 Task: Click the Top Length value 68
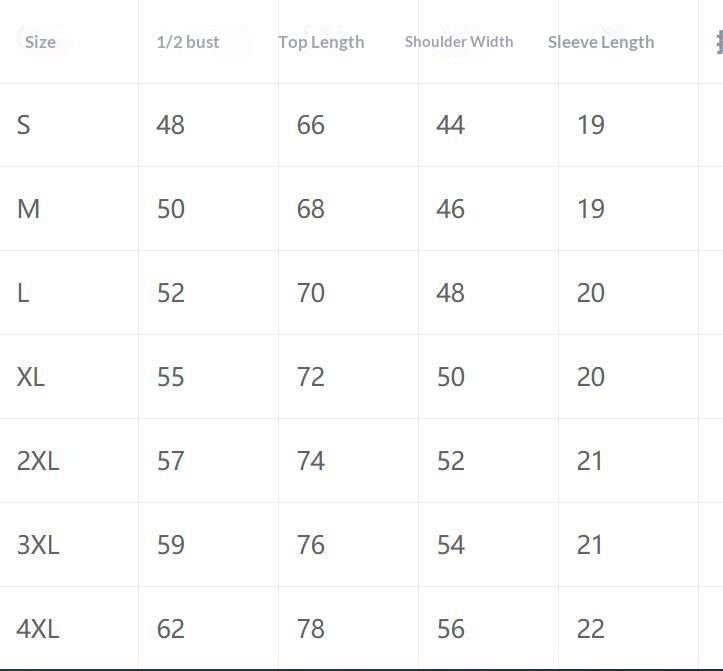(x=311, y=209)
